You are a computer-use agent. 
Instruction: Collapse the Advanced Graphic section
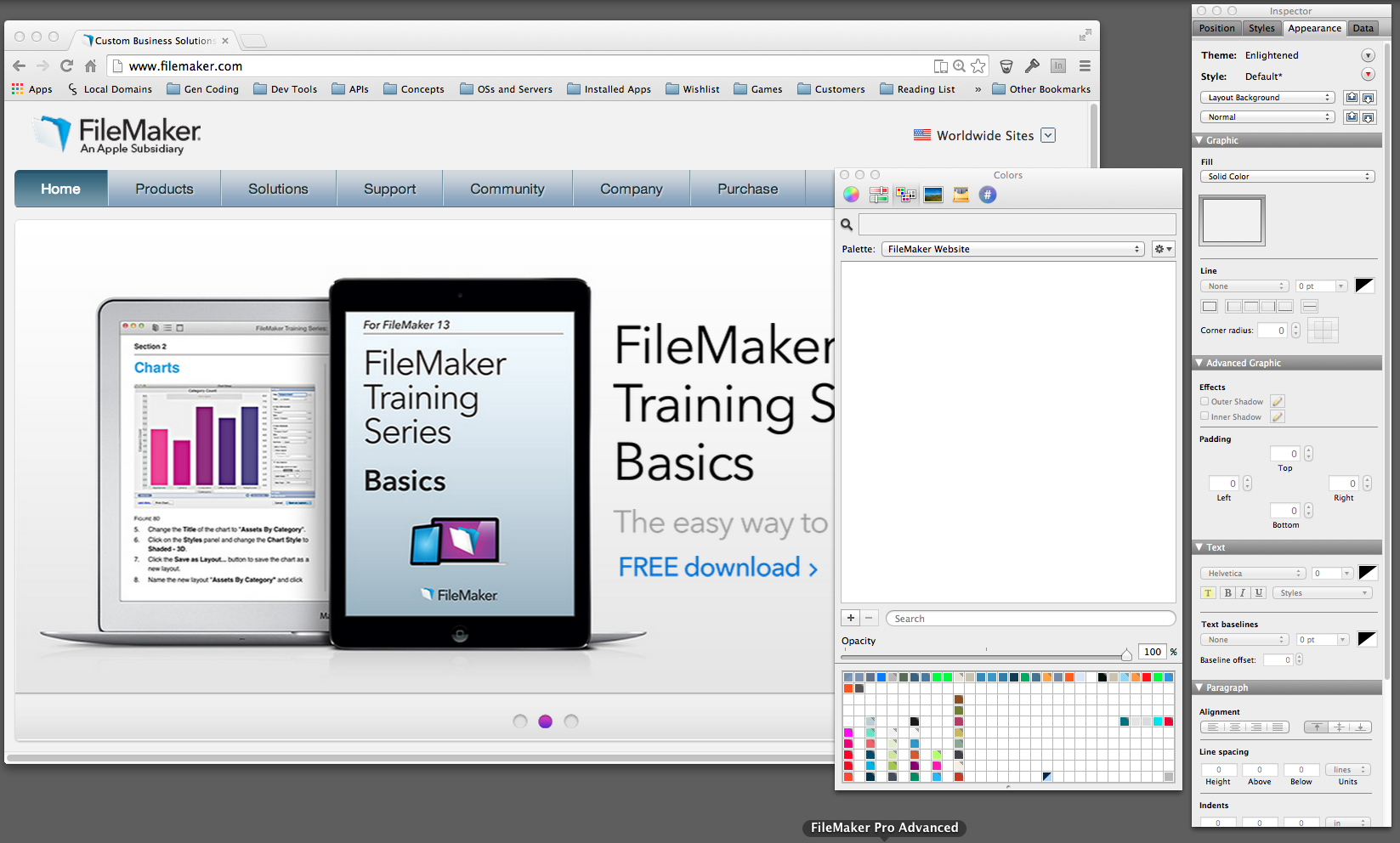1199,363
